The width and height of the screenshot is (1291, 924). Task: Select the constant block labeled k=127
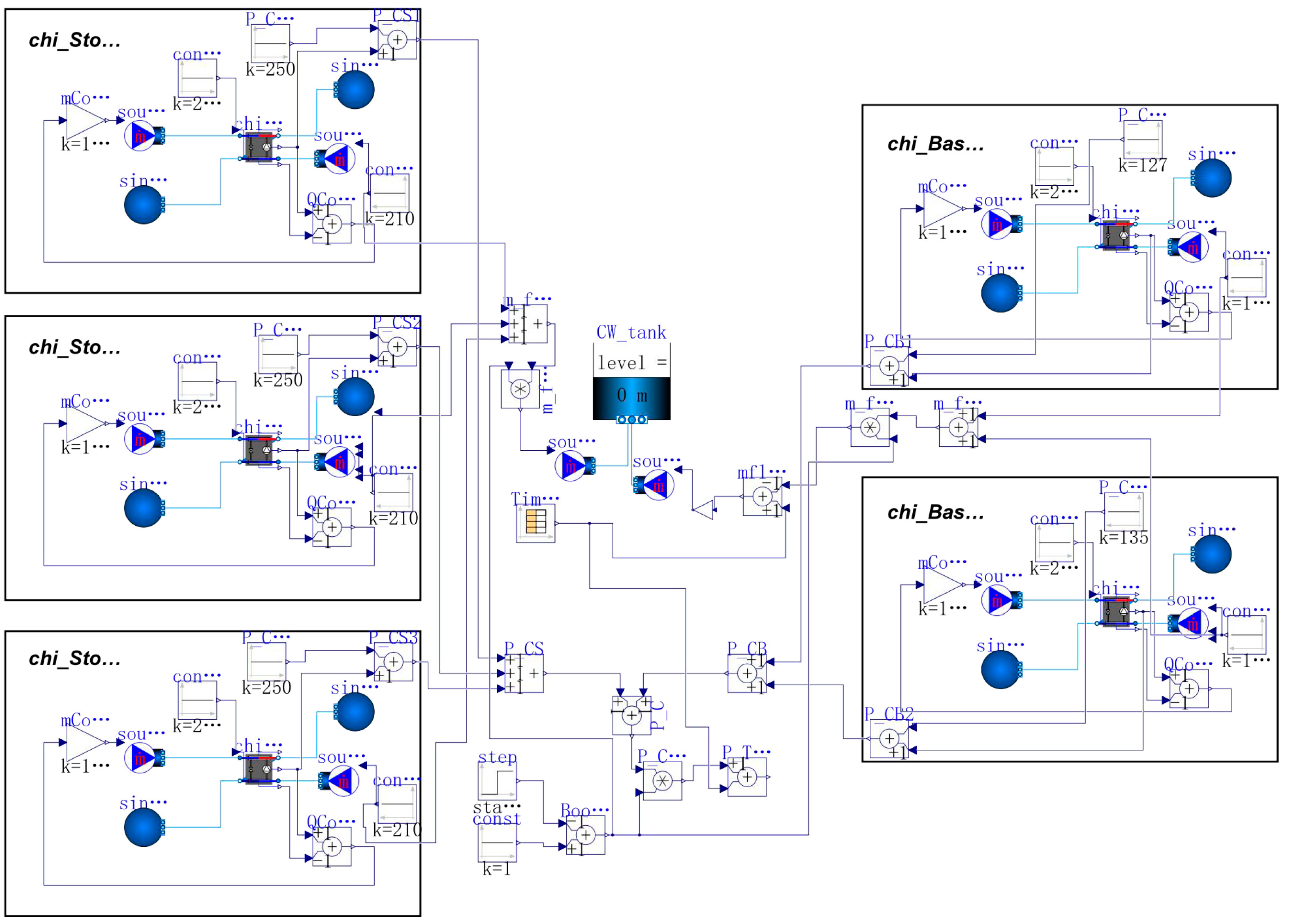pos(1142,139)
